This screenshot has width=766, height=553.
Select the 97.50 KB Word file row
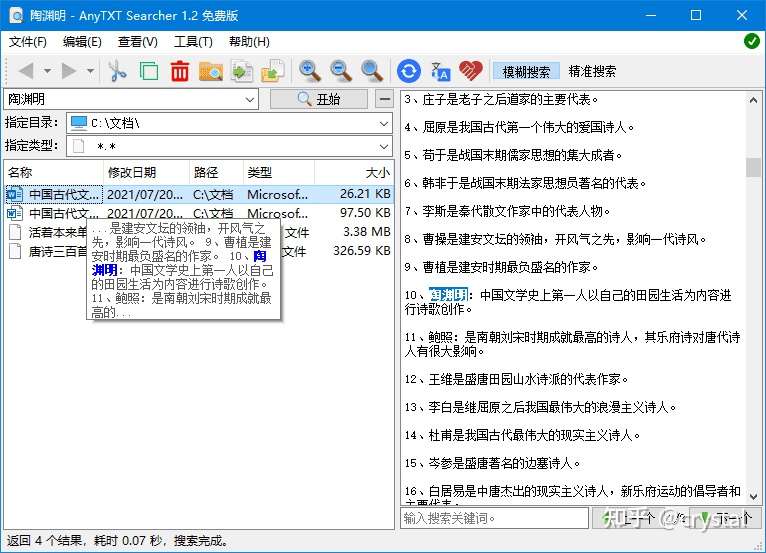[x=199, y=213]
